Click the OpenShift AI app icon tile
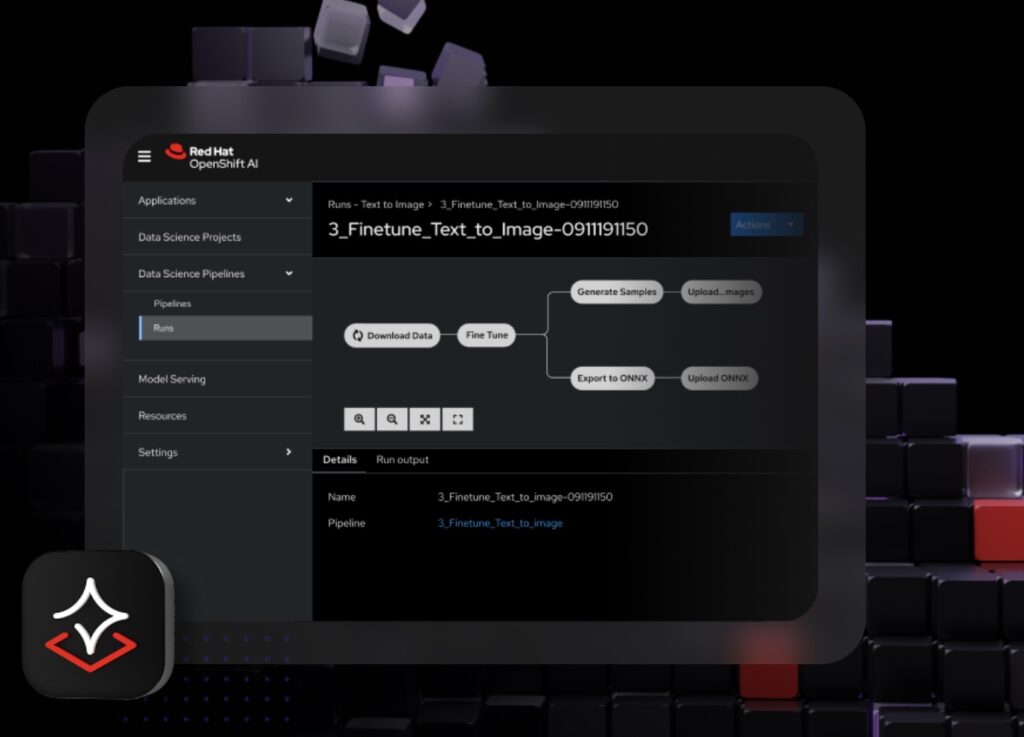 (93, 624)
